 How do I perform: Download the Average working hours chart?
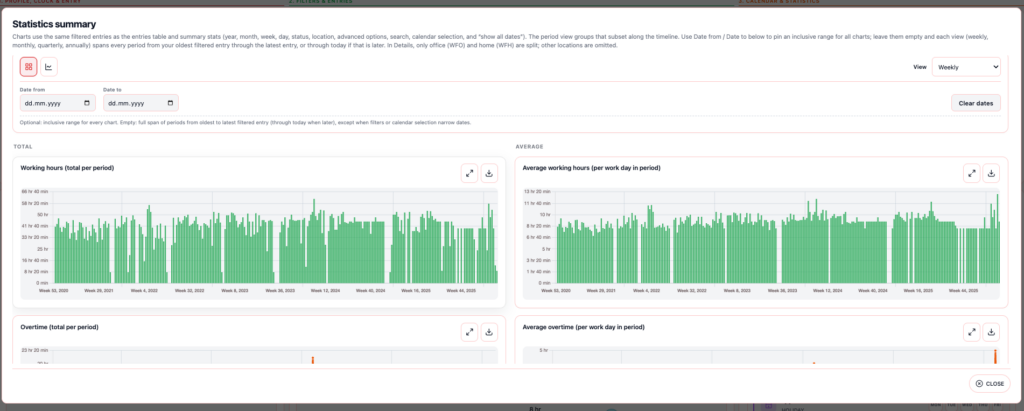point(991,172)
